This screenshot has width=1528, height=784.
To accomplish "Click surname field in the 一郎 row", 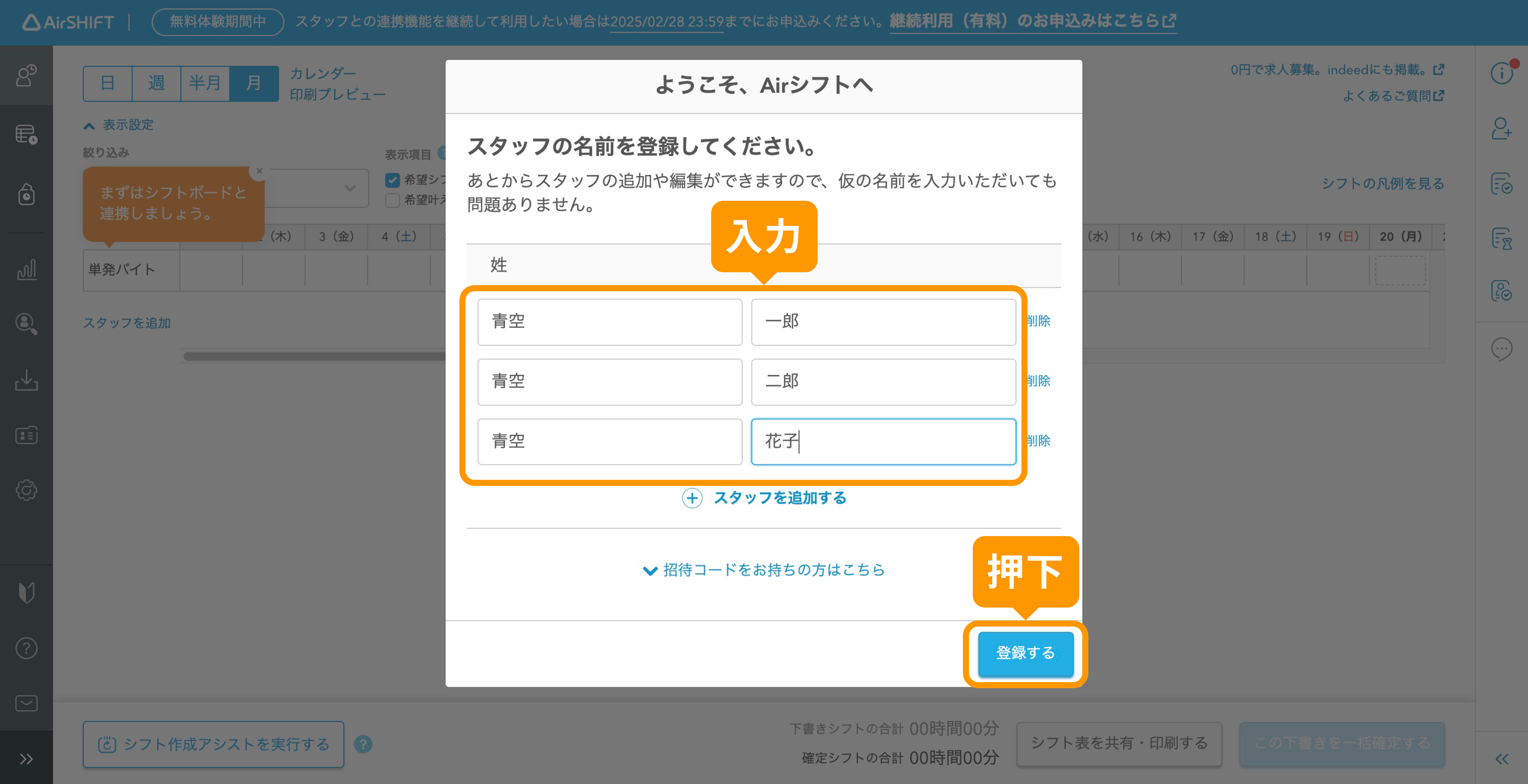I will pyautogui.click(x=610, y=322).
